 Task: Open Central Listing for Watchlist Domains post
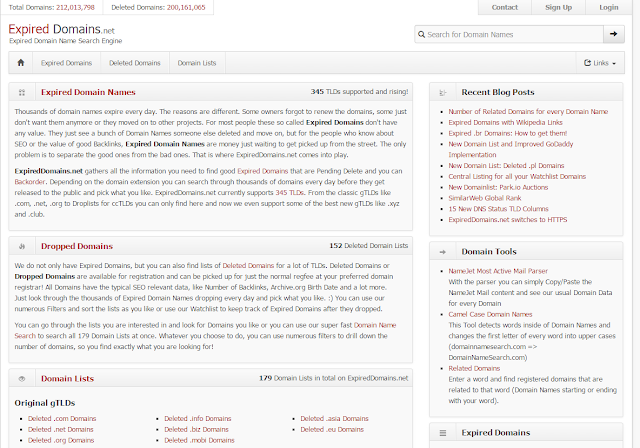click(x=517, y=177)
